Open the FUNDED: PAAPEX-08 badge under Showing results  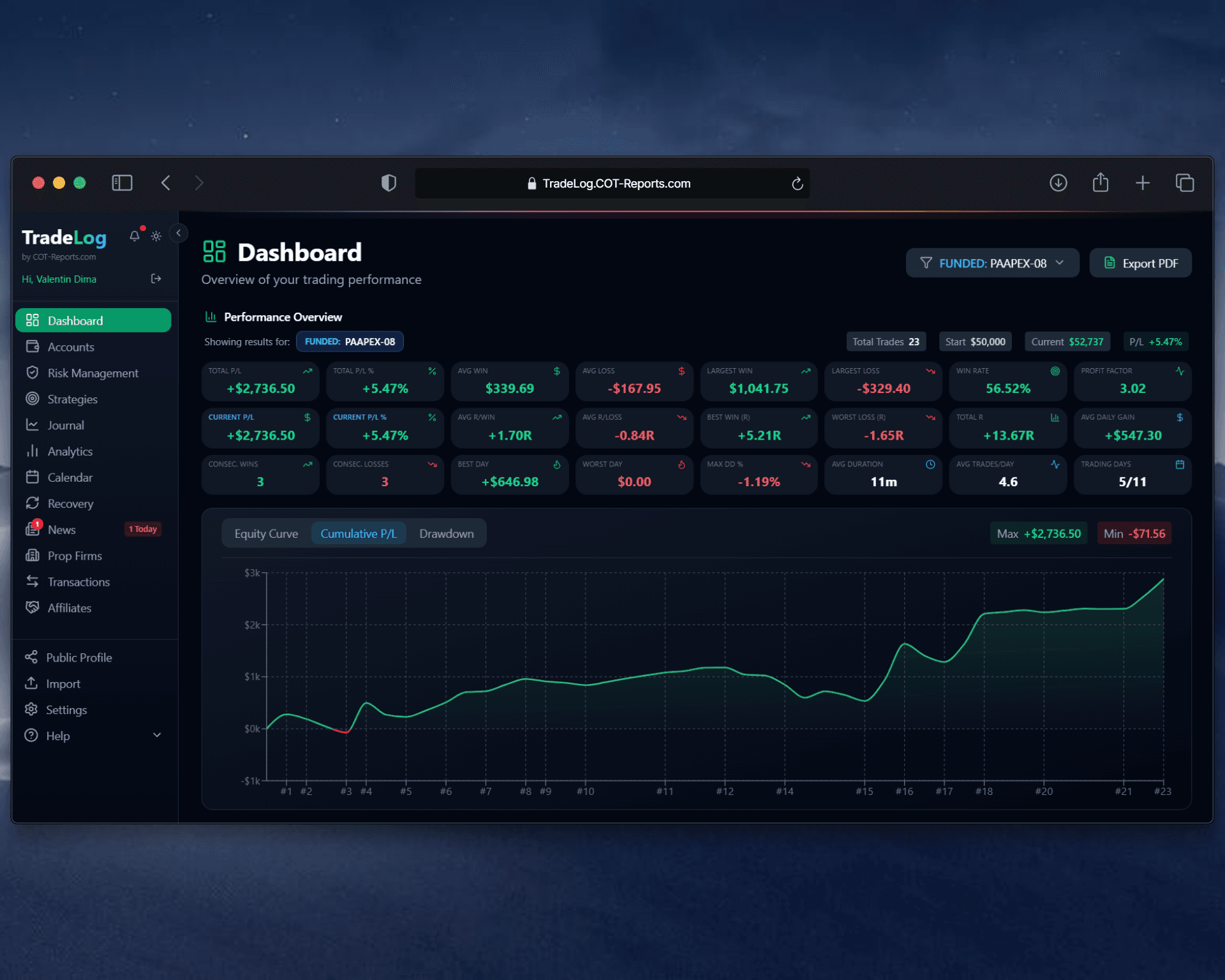tap(350, 341)
